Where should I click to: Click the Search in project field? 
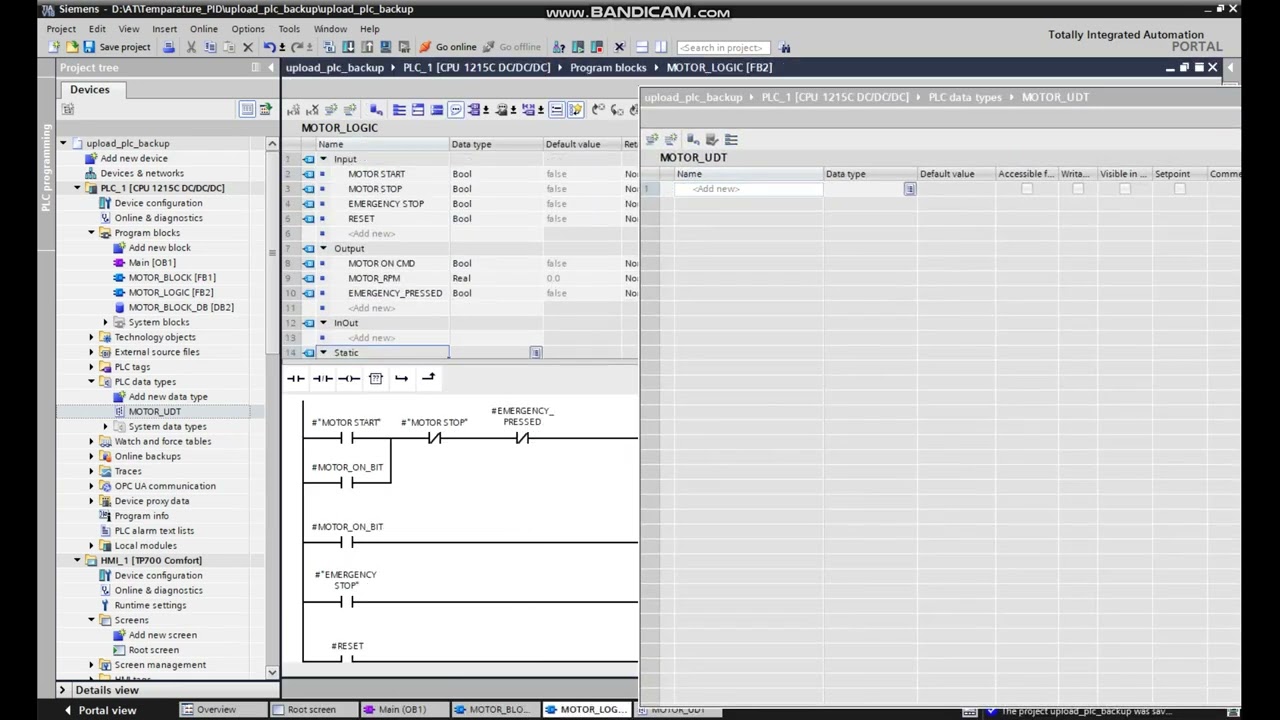coord(723,47)
